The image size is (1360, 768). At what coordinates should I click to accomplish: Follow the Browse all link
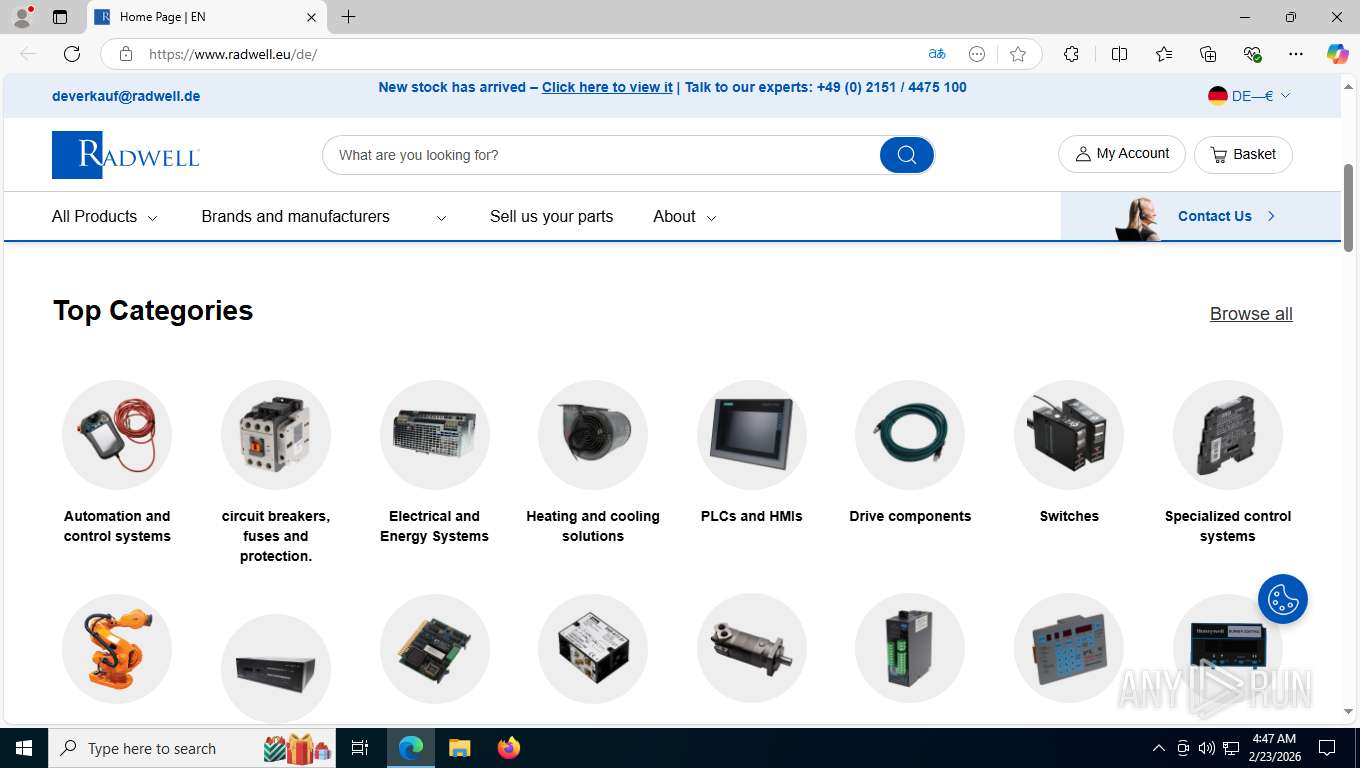pos(1251,314)
